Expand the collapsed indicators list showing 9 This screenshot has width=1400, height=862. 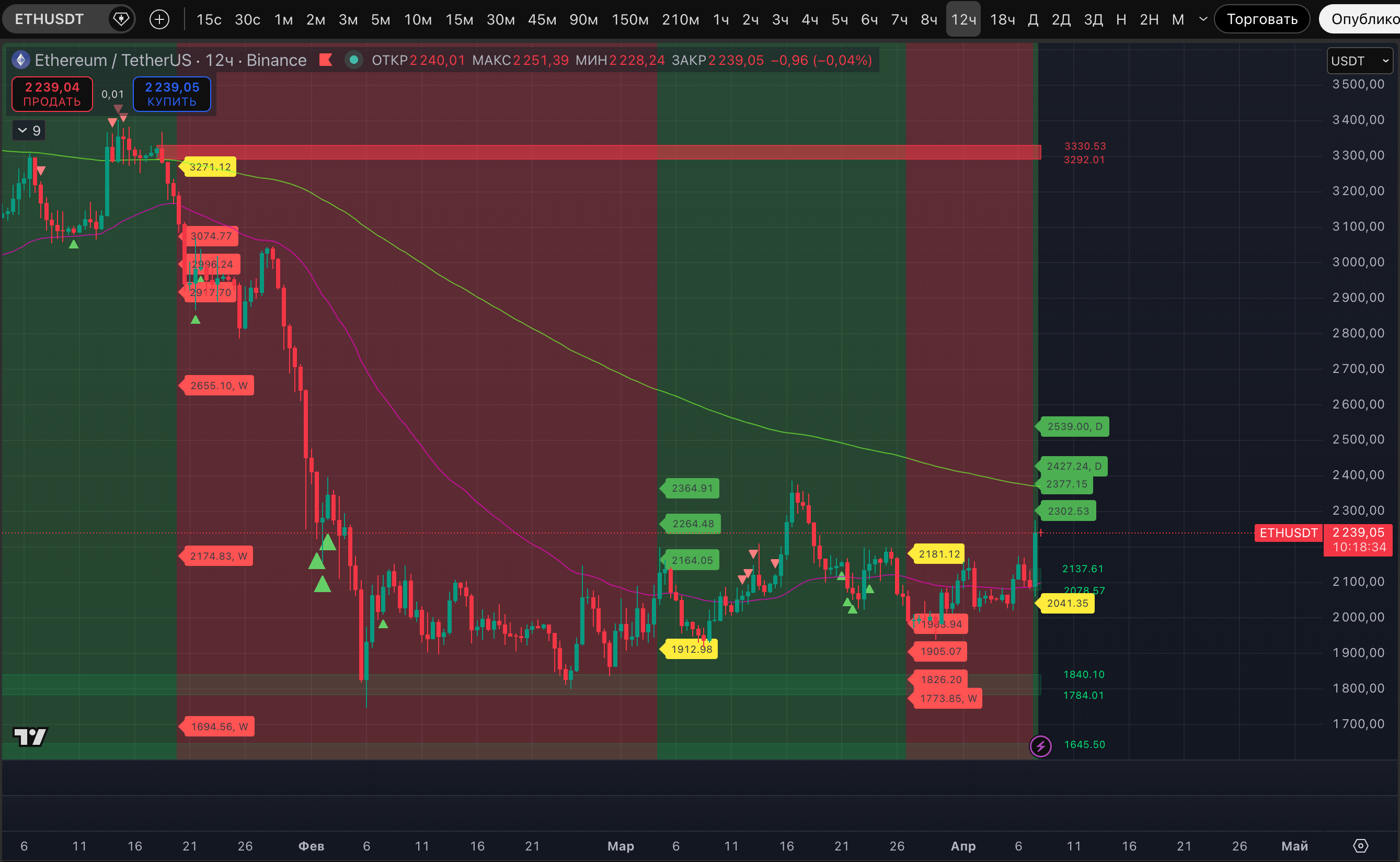29,131
